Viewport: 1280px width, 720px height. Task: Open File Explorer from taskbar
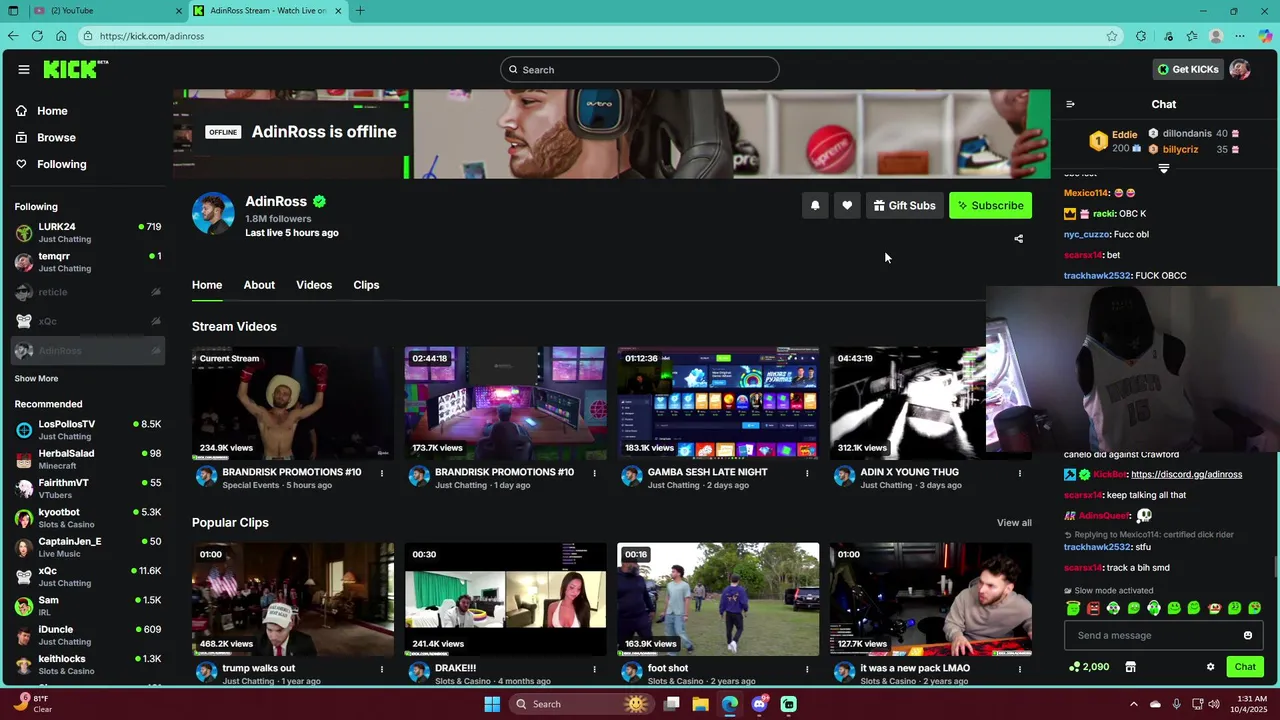point(700,704)
